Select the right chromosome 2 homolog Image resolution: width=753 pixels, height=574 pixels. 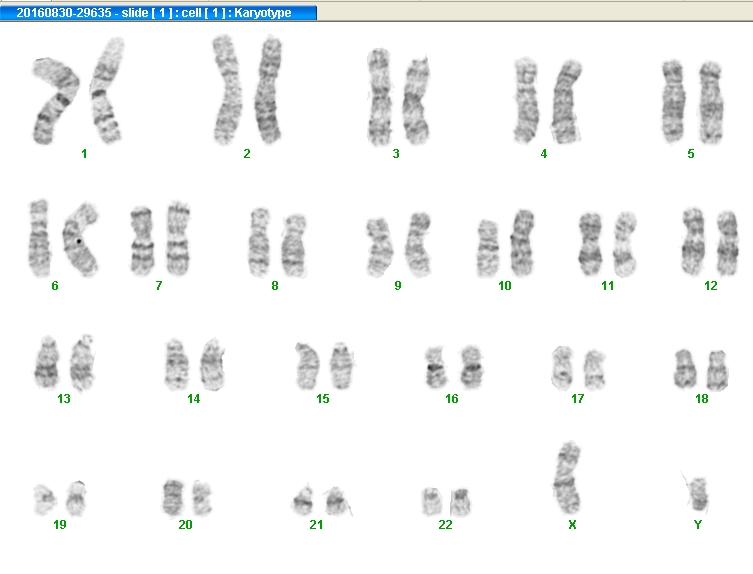coord(269,90)
